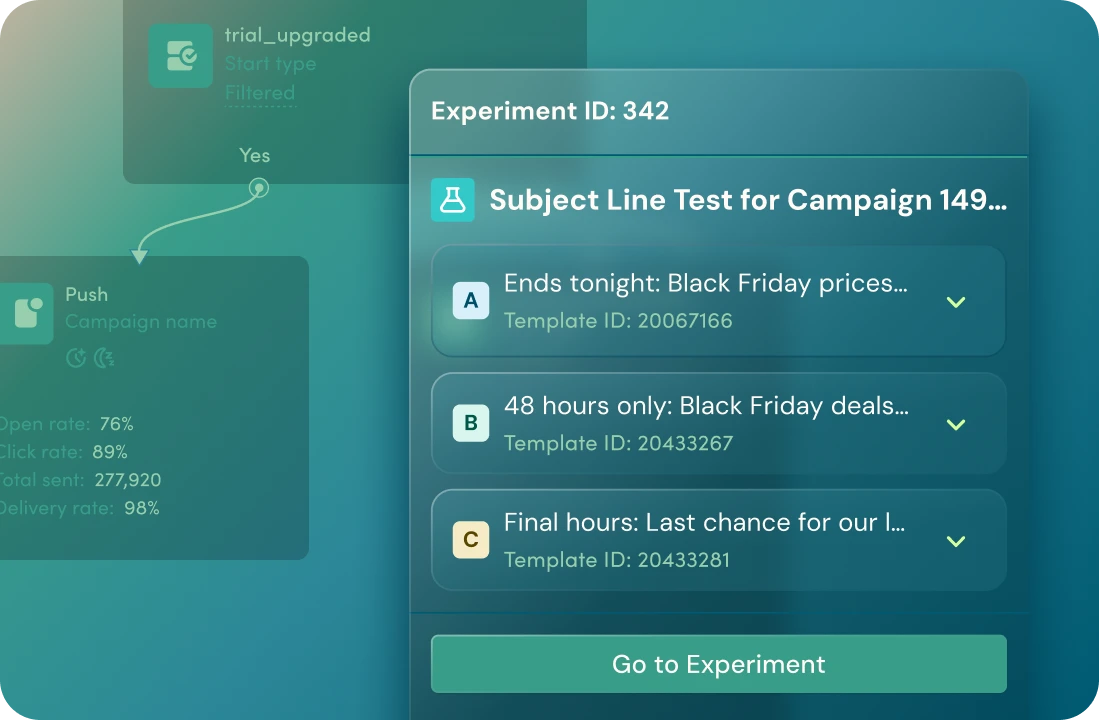Select the variant C badge
Image resolution: width=1099 pixels, height=720 pixels.
point(471,539)
